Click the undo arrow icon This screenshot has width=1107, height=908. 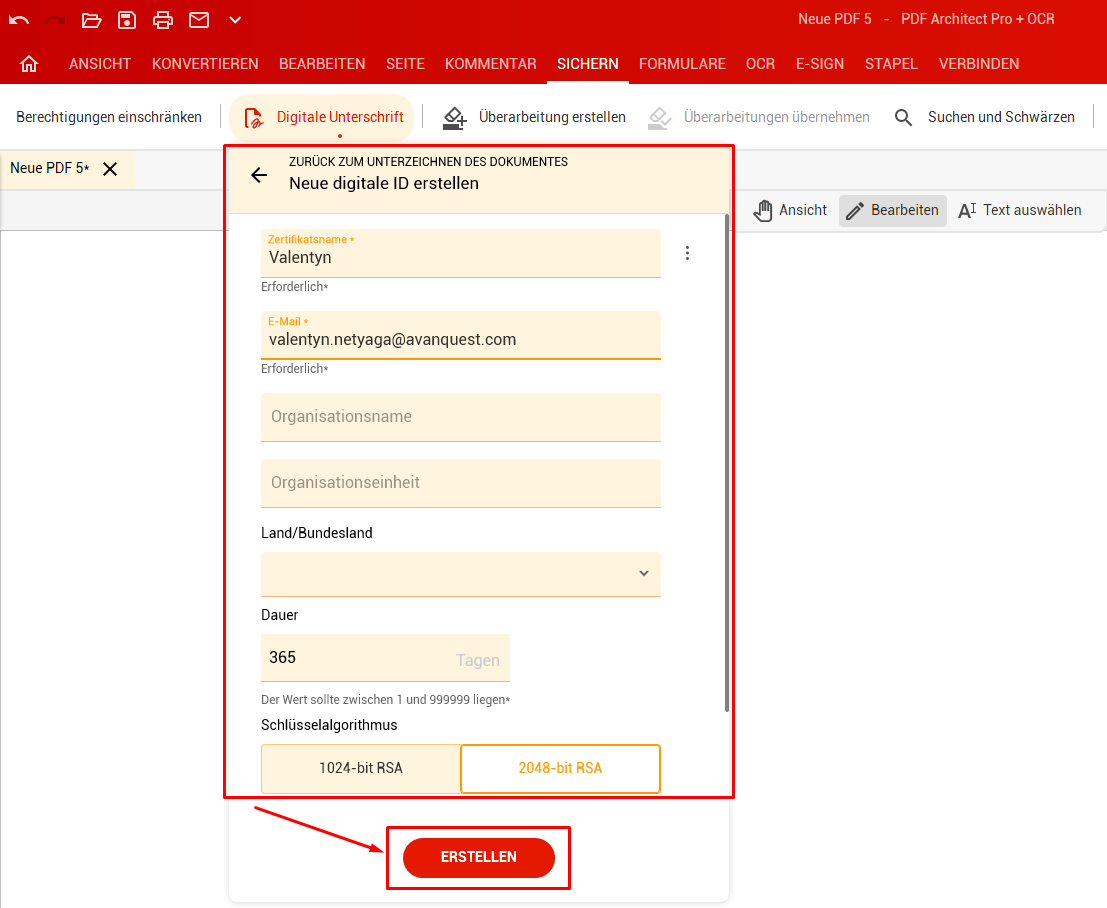(x=19, y=20)
